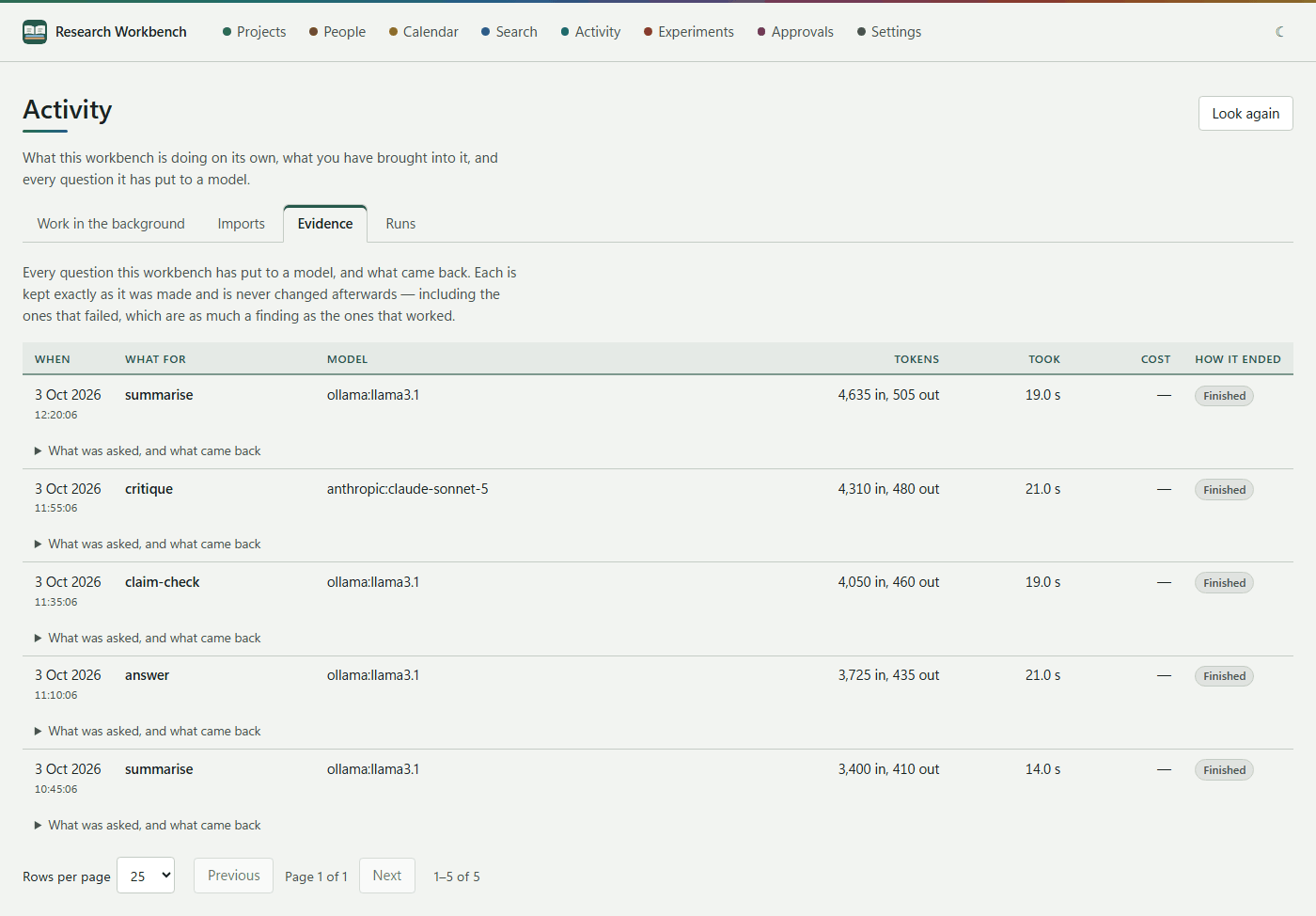Click the Finished badge on the answer row
This screenshot has width=1316, height=916.
point(1224,676)
